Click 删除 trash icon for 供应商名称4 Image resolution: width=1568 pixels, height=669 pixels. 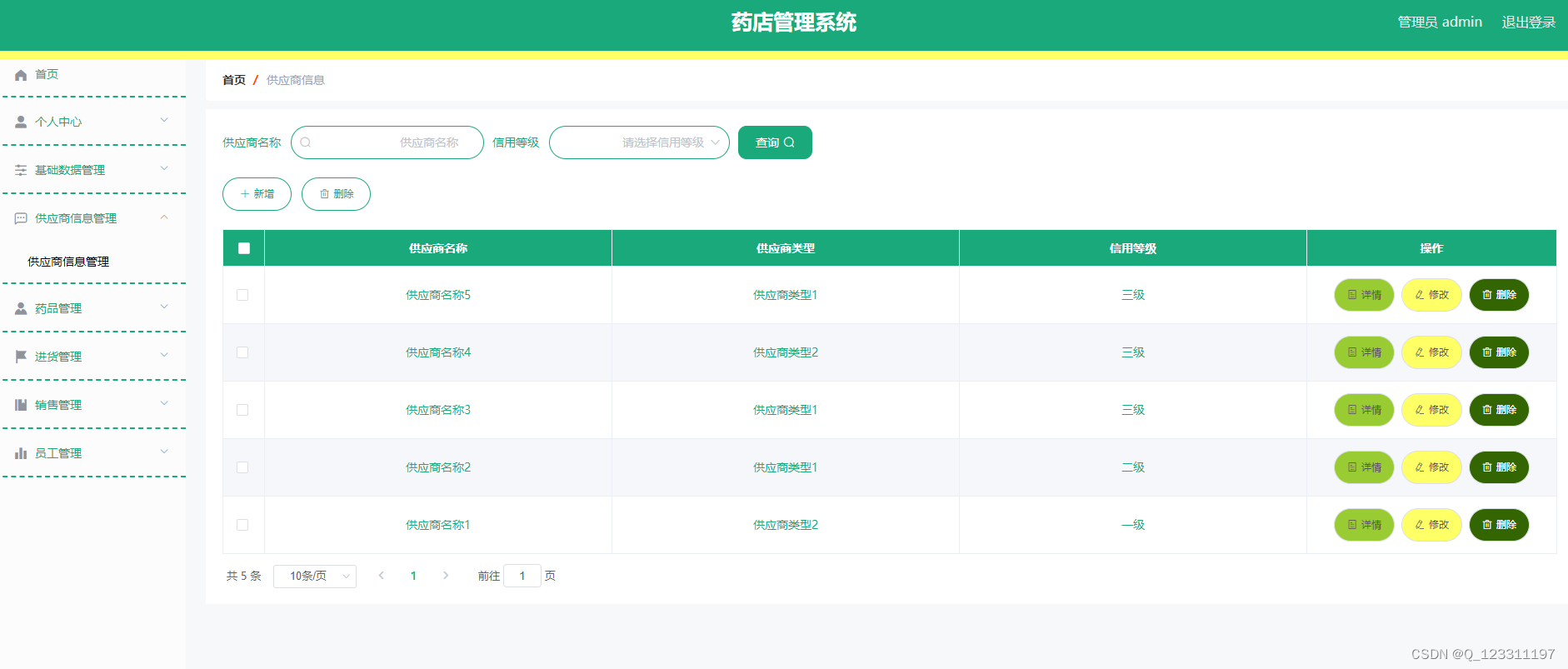[1487, 352]
